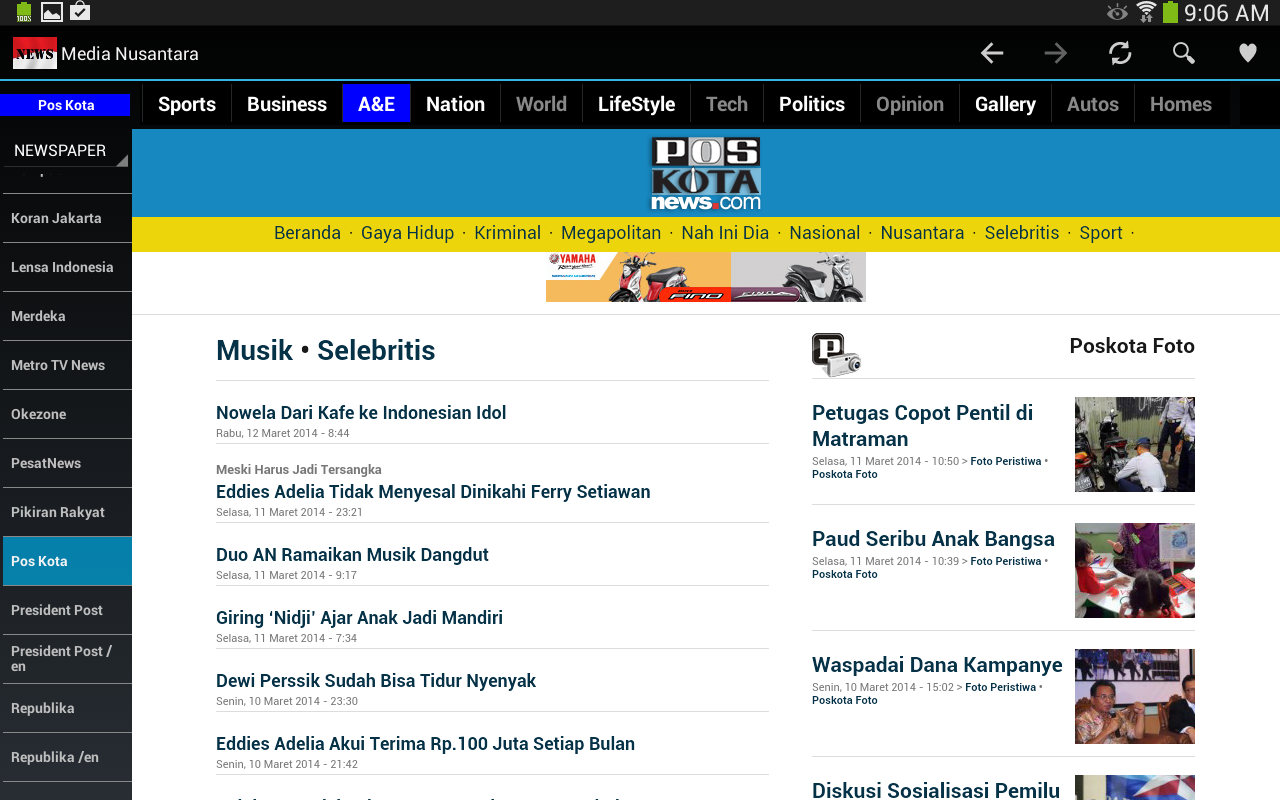Select Koran Jakarta in sidebar
1280x800 pixels.
coord(66,218)
